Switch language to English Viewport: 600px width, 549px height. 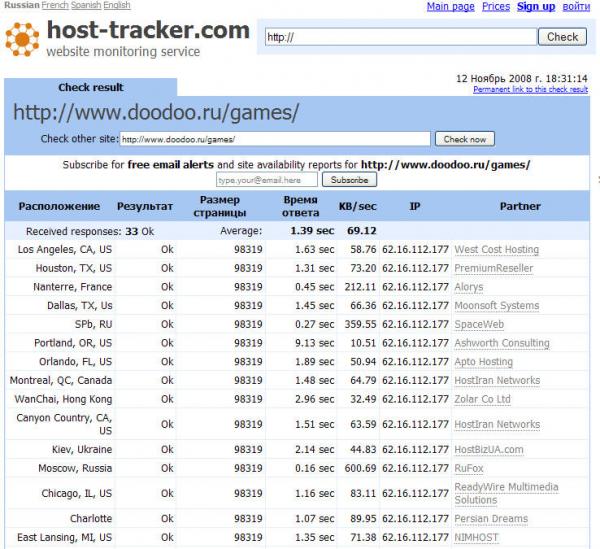click(x=117, y=5)
